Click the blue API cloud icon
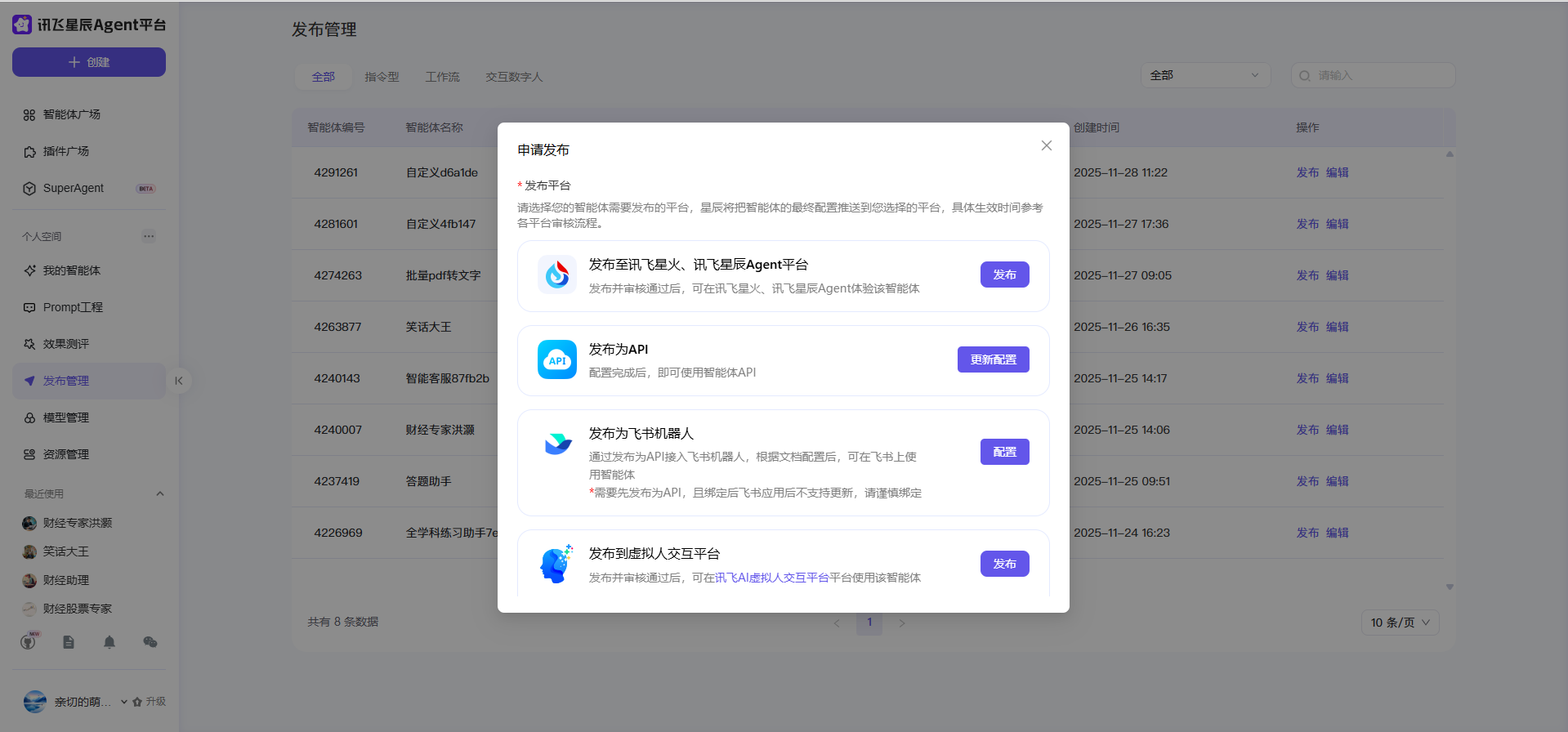This screenshot has height=732, width=1568. (x=557, y=359)
